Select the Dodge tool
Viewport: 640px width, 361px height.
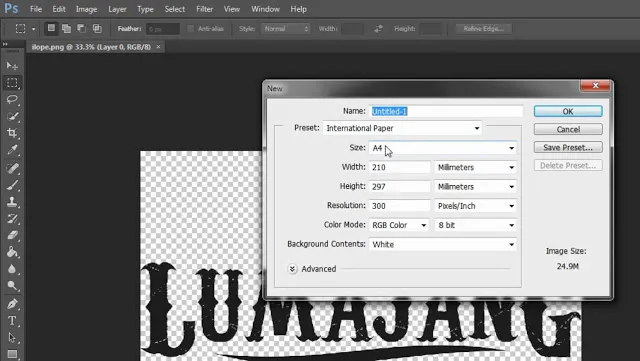(x=12, y=285)
